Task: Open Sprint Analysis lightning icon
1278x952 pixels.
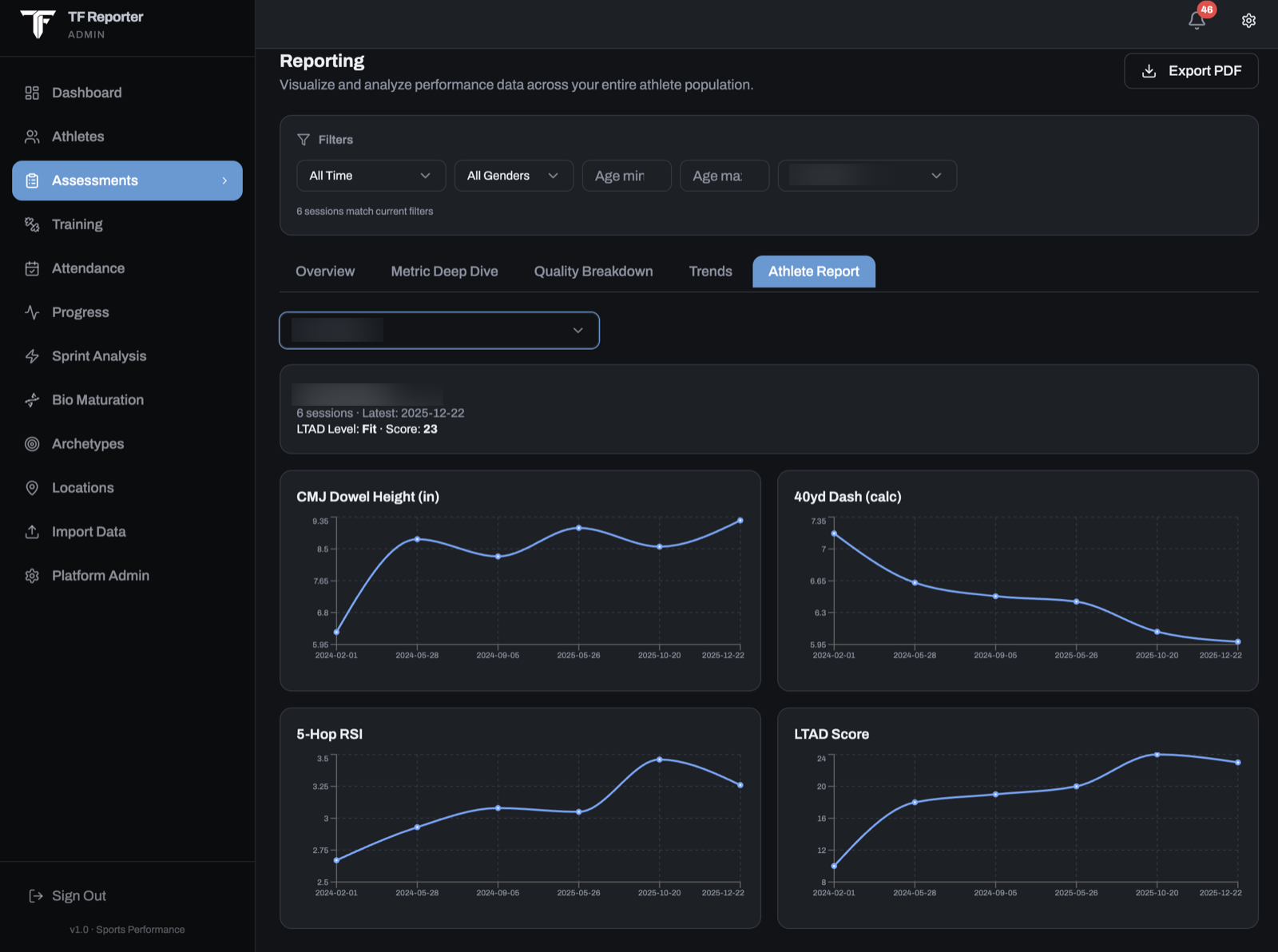Action: pos(32,356)
